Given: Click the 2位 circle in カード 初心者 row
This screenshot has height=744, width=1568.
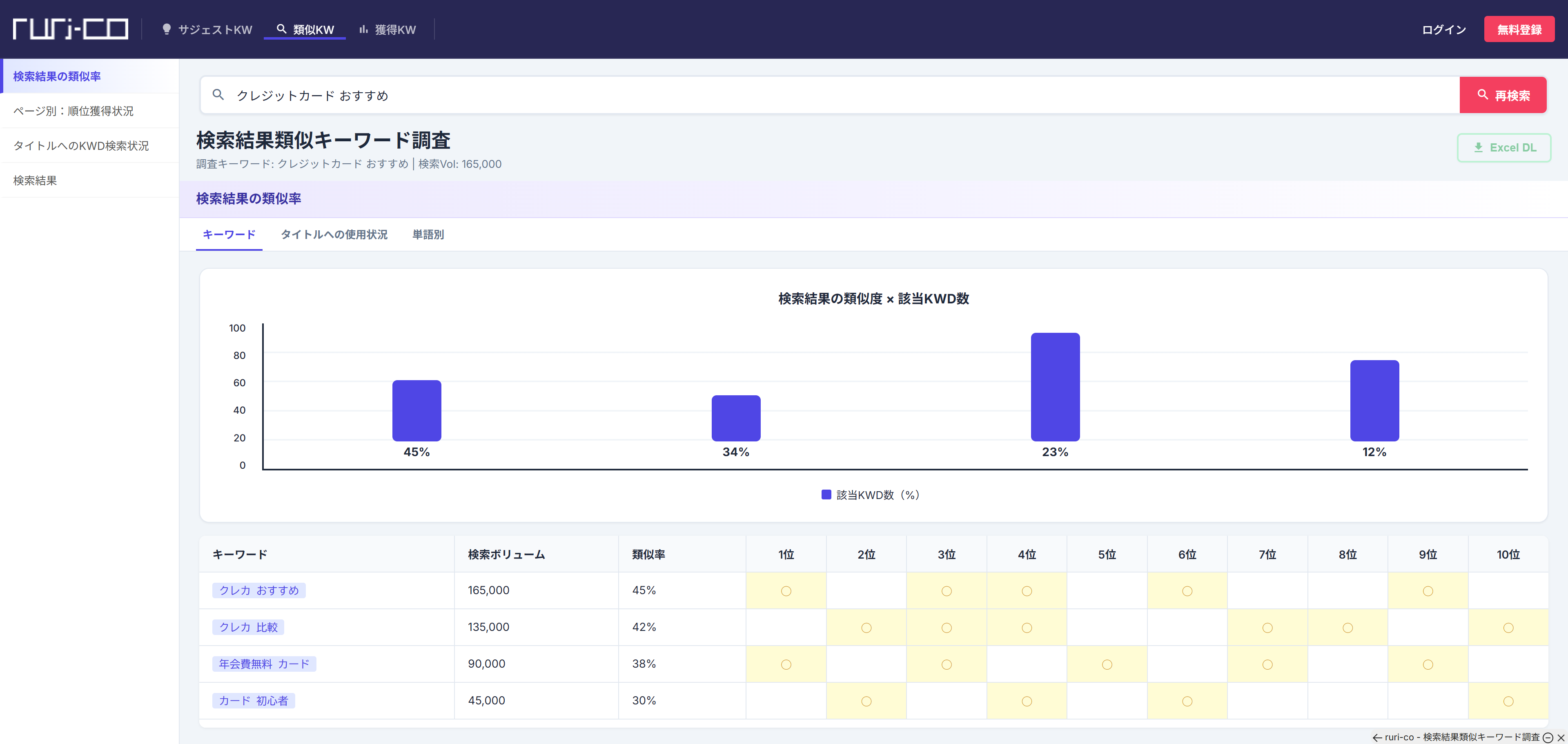Looking at the screenshot, I should point(866,702).
